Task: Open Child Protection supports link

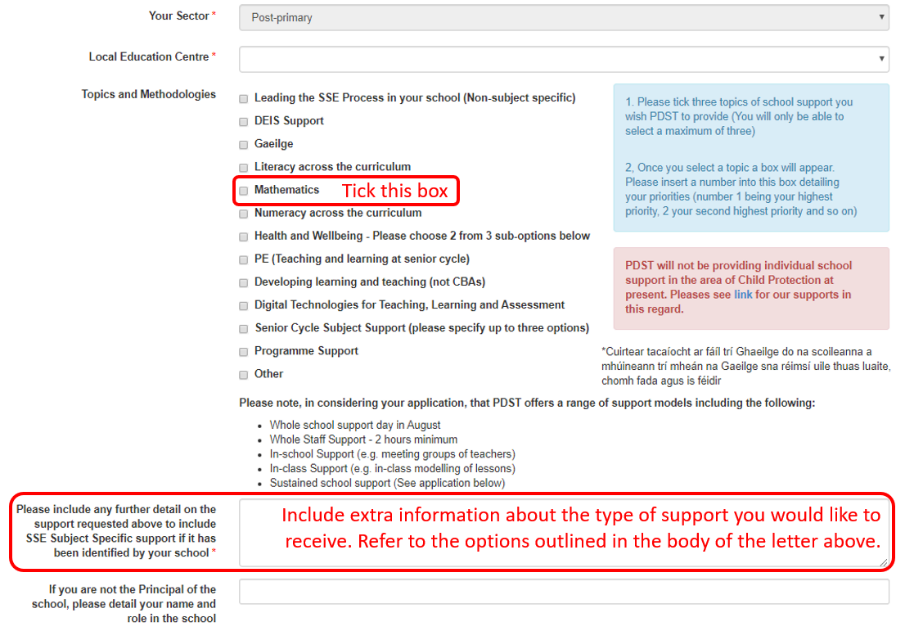Action: tap(743, 295)
